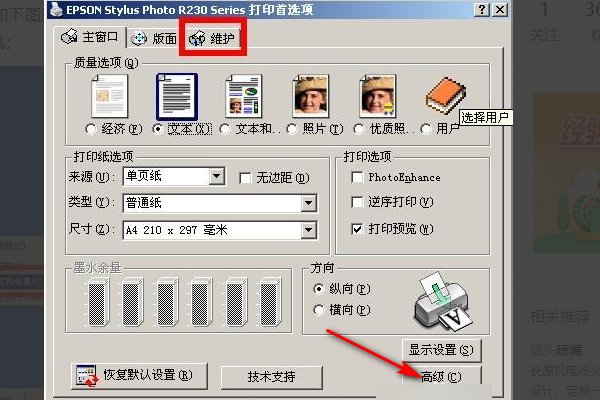The height and width of the screenshot is (400, 600).
Task: Open 高级 advanced settings button
Action: coord(441,377)
